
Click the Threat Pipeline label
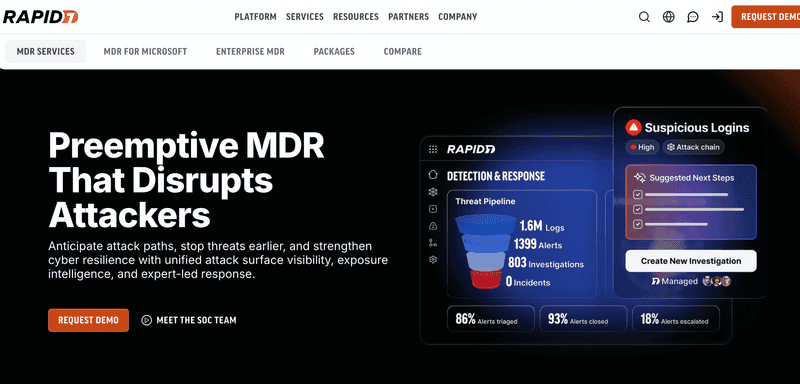[x=485, y=201]
